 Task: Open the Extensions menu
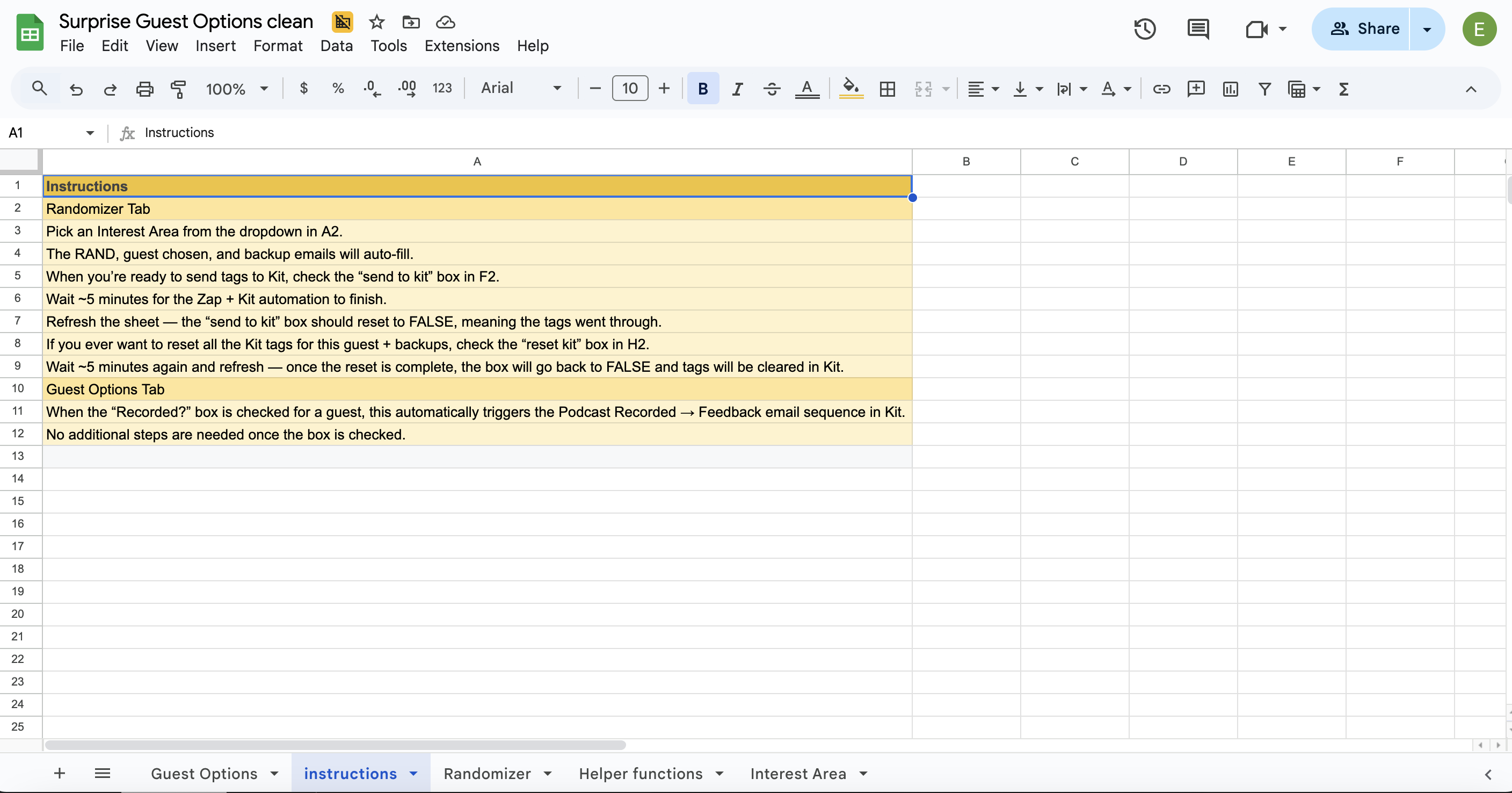pos(461,46)
